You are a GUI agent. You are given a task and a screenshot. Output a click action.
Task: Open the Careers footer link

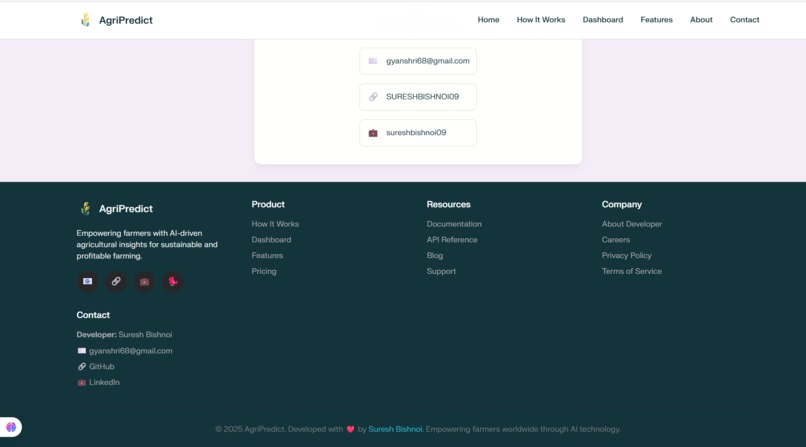[616, 240]
